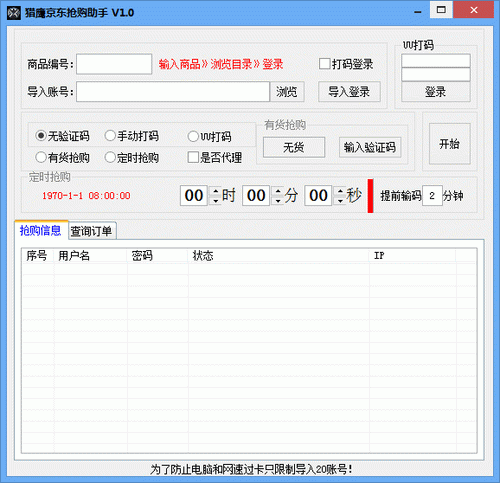The image size is (500, 483).
Task: Increase seconds spinner with up arrow
Action: click(340, 191)
